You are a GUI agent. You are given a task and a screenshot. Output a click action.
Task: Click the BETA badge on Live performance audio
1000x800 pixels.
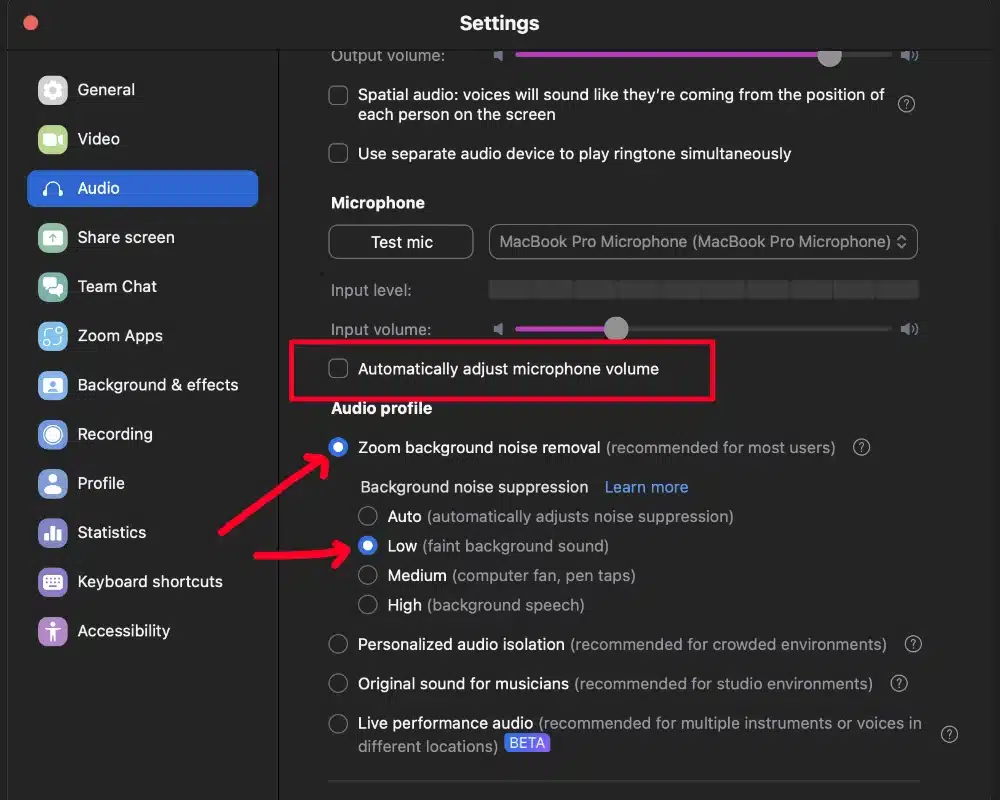(x=527, y=743)
